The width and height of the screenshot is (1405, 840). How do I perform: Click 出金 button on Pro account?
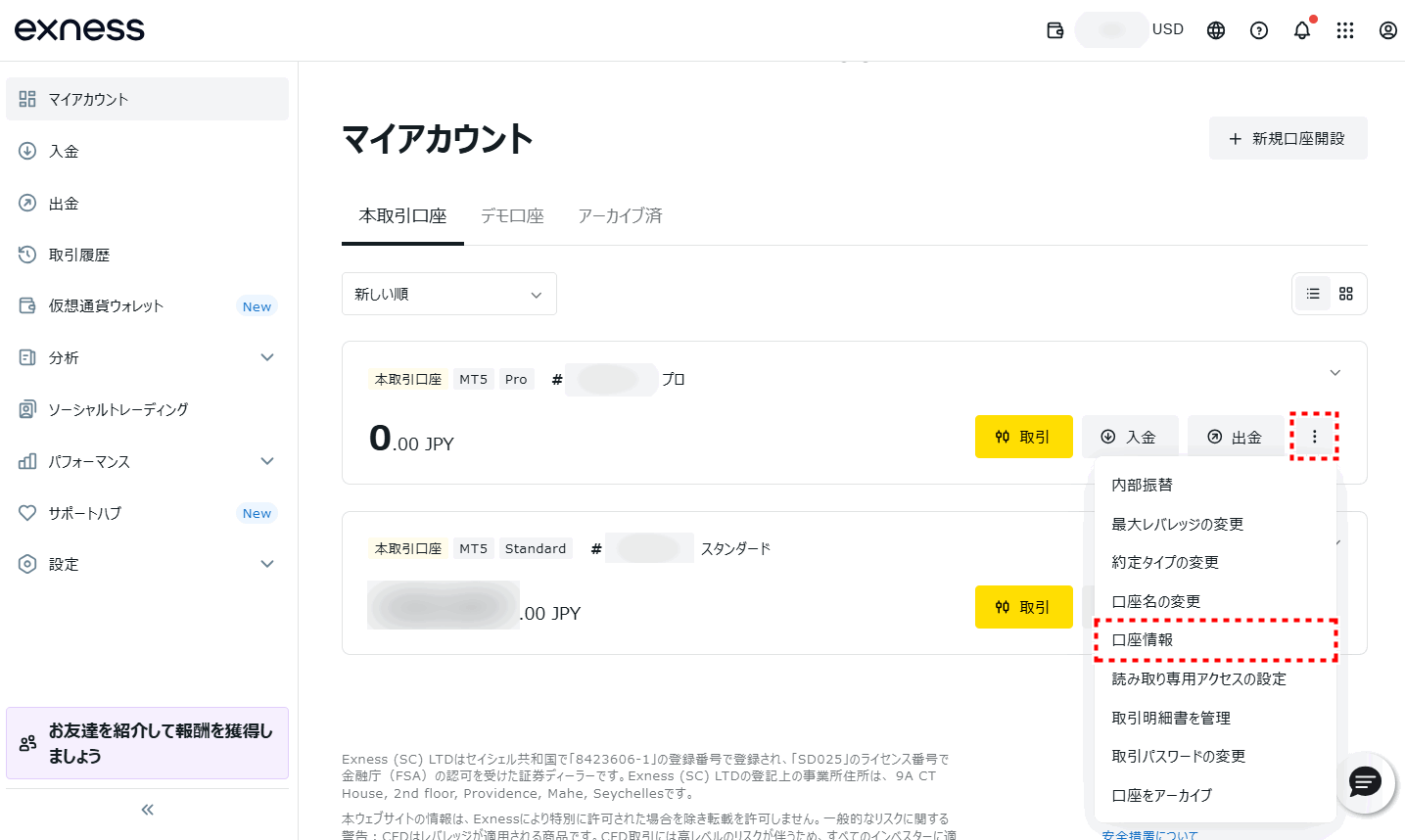click(1236, 437)
